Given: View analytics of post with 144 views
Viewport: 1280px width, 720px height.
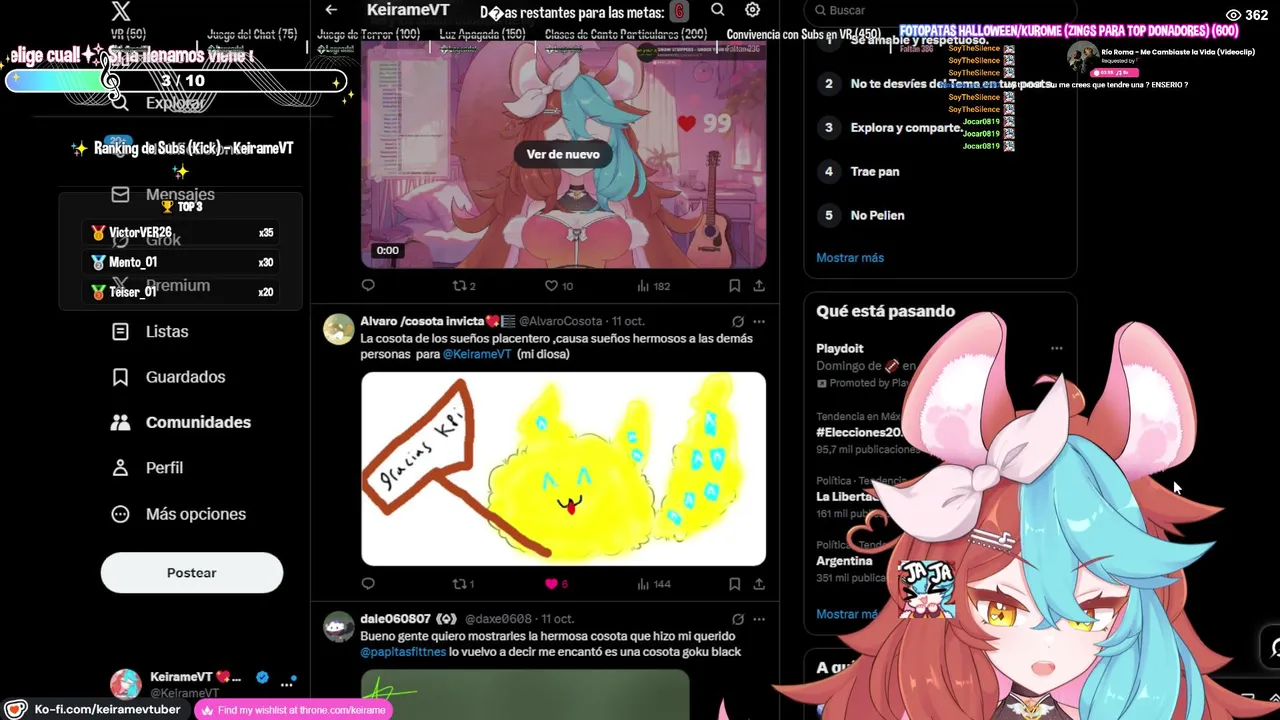Looking at the screenshot, I should (653, 584).
